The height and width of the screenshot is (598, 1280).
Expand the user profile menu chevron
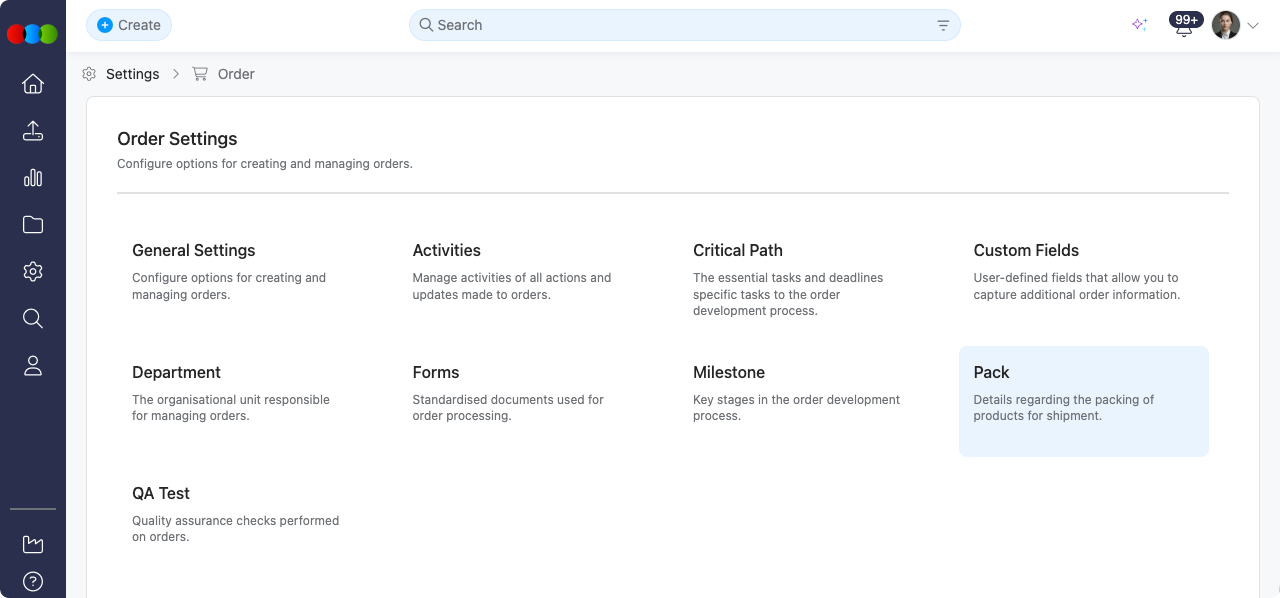click(x=1253, y=26)
